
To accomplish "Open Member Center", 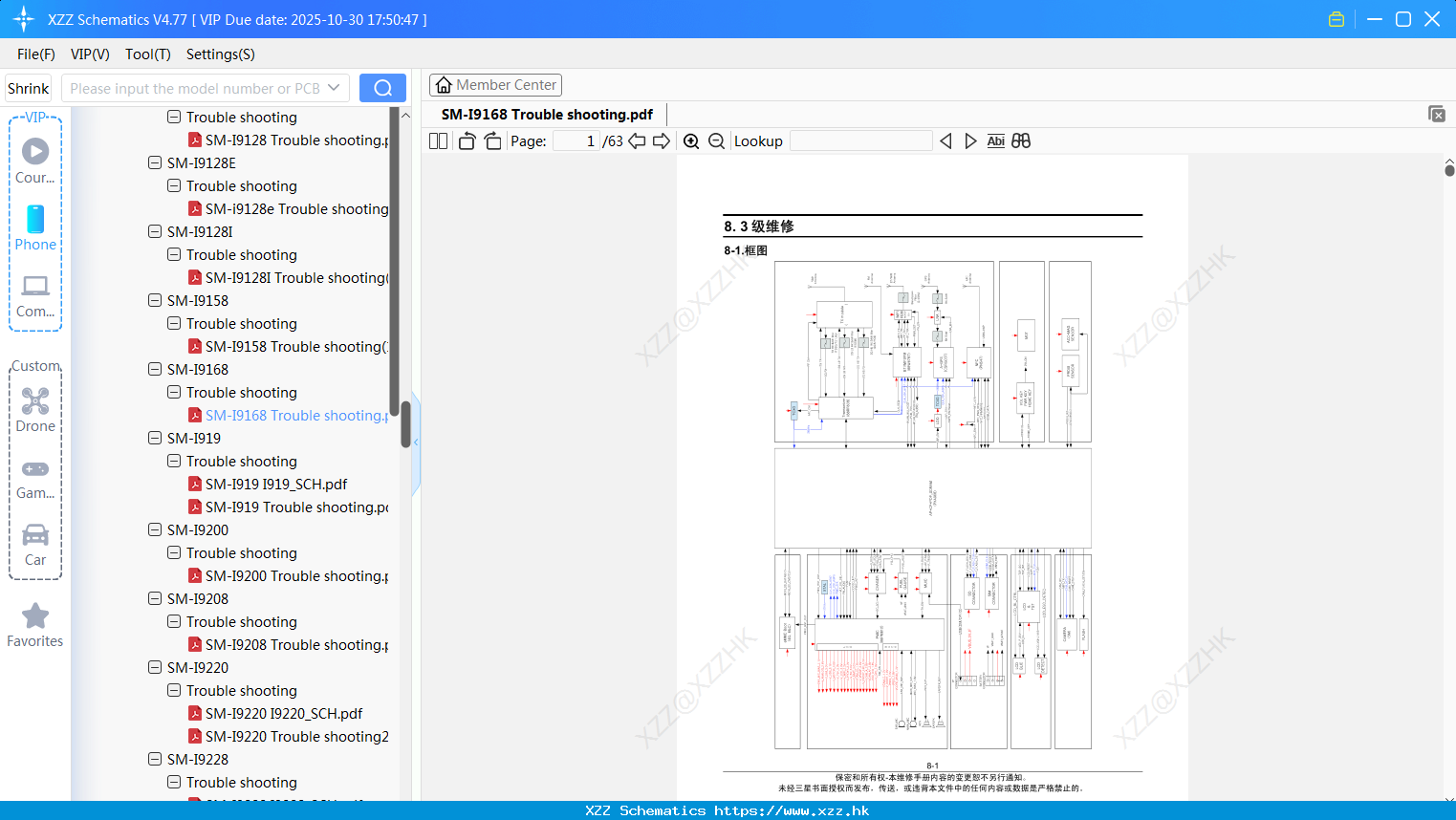I will [x=495, y=85].
